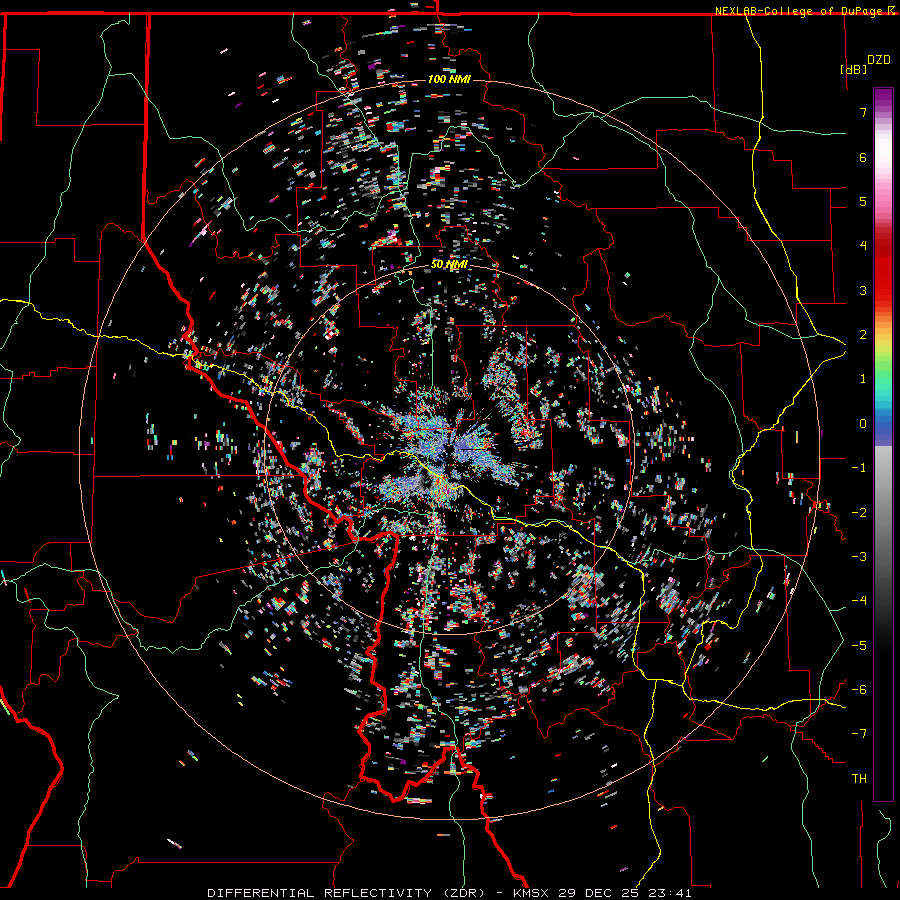Click the NEXLAB-College of DuPage watermark text
This screenshot has width=900, height=900.
coord(804,11)
